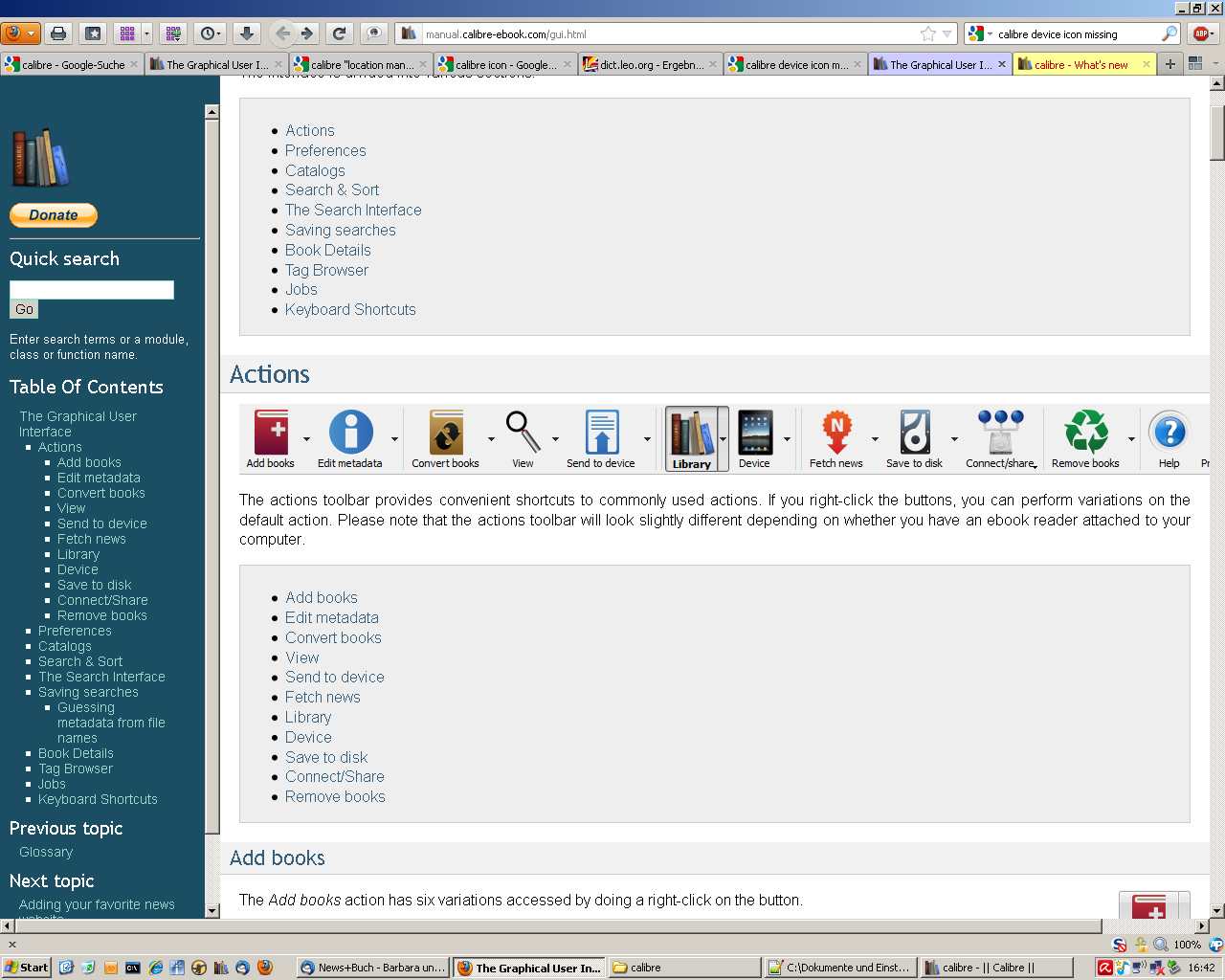Screen dimensions: 1225x980
Task: Bookmark this page with the URL star
Action: (927, 33)
